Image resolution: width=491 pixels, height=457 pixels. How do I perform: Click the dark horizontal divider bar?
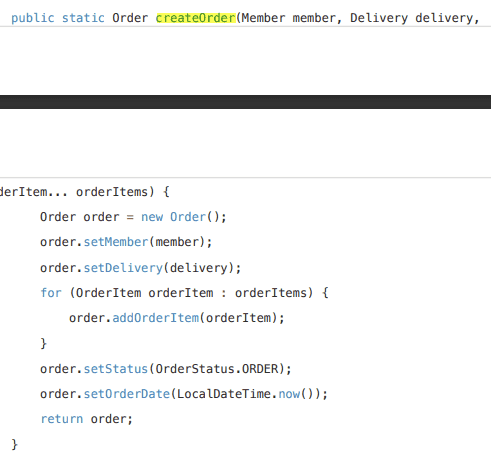pos(245,102)
